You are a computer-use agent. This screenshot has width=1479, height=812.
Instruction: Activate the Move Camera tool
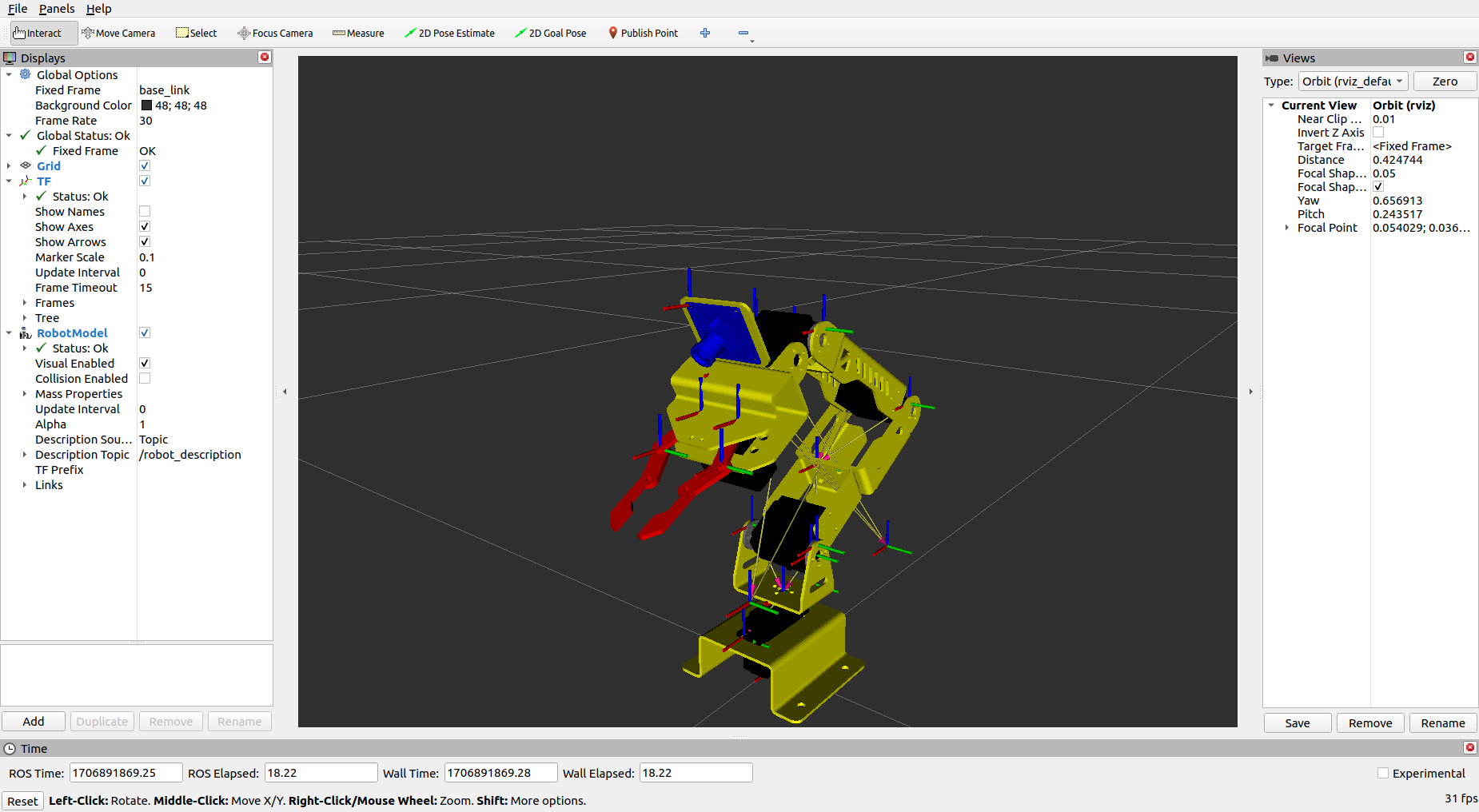pos(118,33)
